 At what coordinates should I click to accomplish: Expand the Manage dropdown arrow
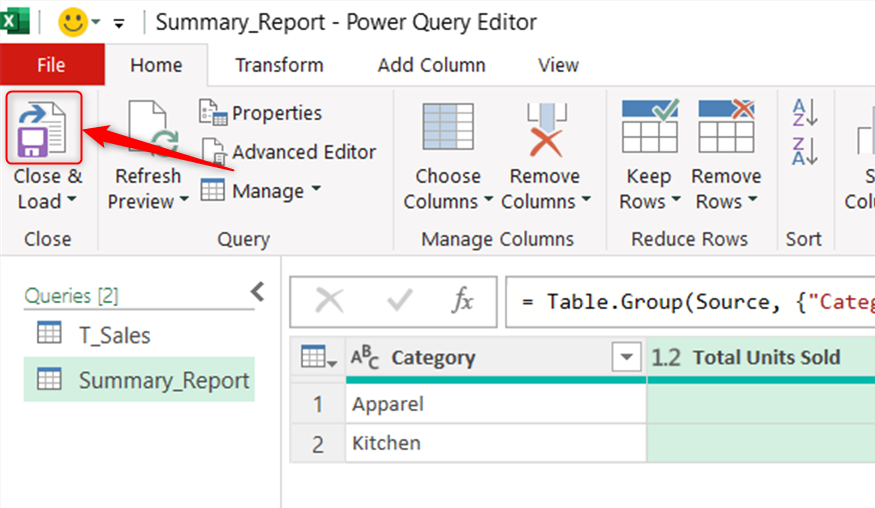(x=316, y=188)
